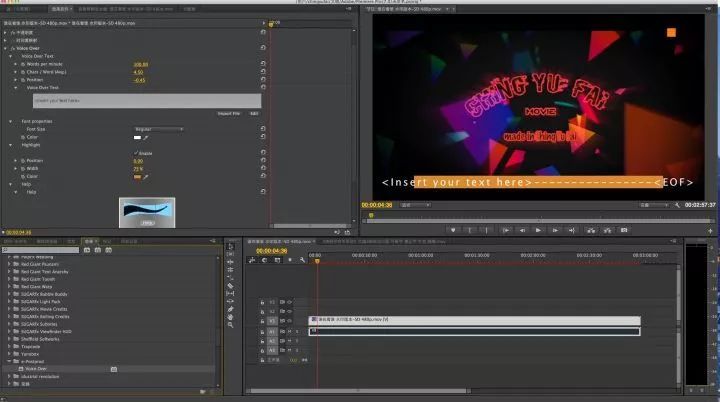The width and height of the screenshot is (720, 402).
Task: Open the Font Size Regular dropdown
Action: (x=158, y=129)
